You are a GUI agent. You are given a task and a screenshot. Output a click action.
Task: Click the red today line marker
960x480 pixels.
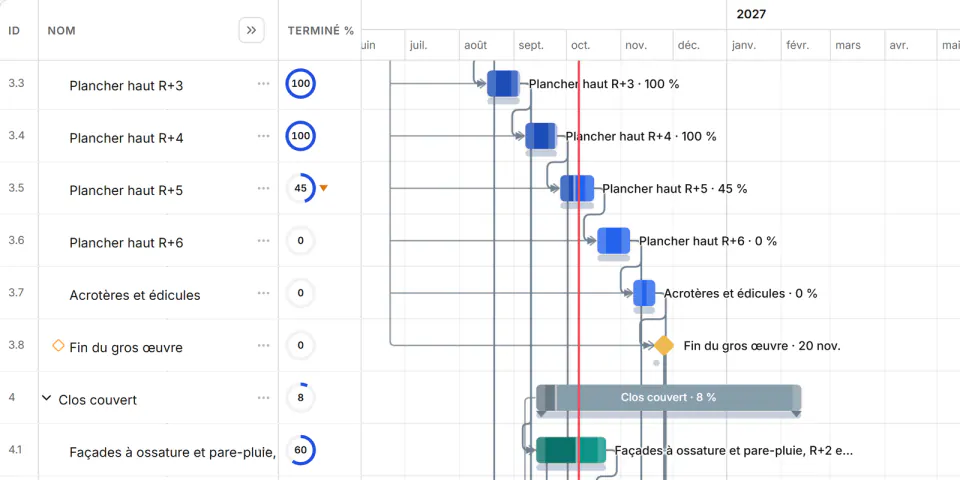click(x=579, y=269)
